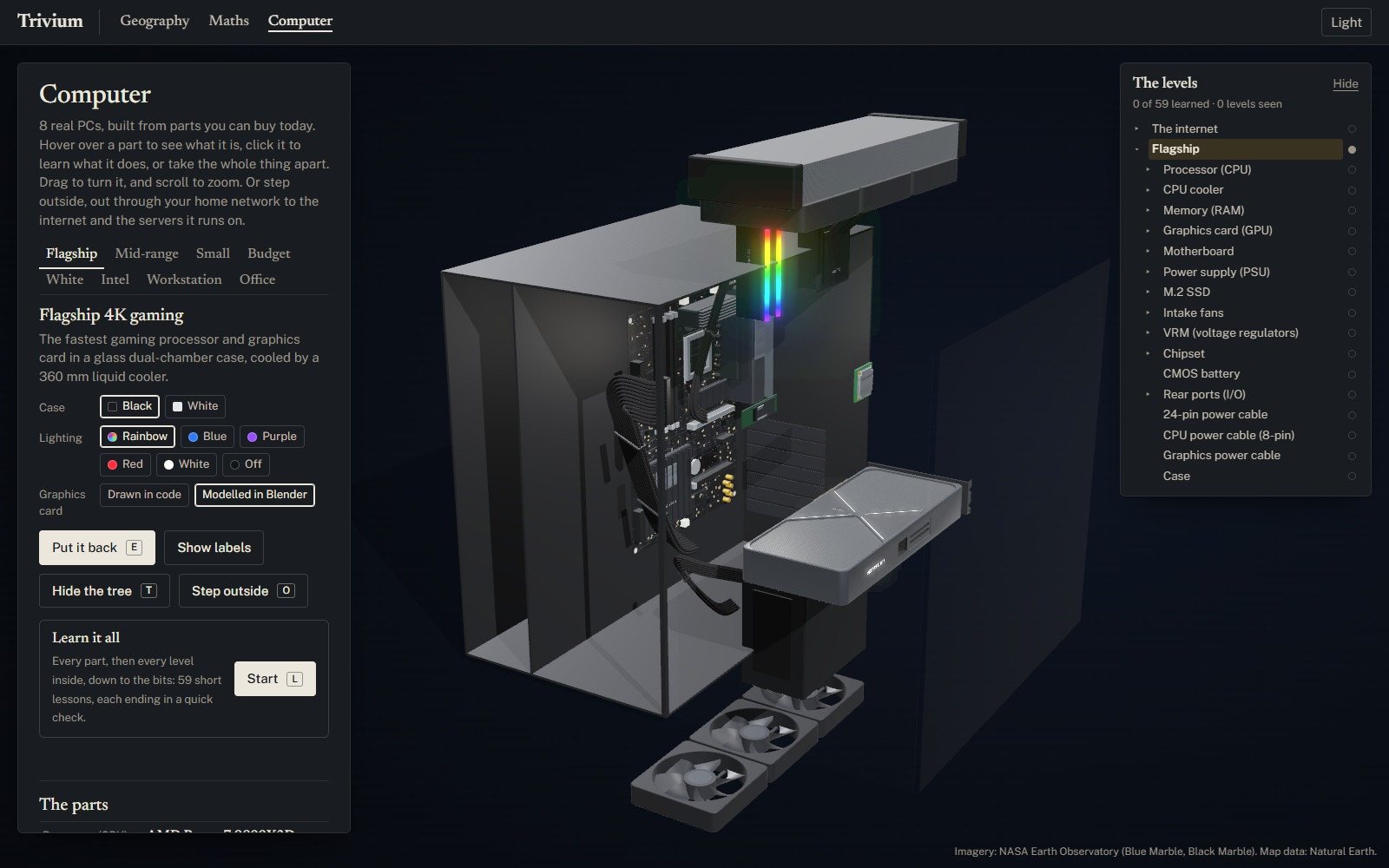Viewport: 1389px width, 868px height.
Task: Expand the Memory (RAM) row arrow
Action: (x=1148, y=210)
